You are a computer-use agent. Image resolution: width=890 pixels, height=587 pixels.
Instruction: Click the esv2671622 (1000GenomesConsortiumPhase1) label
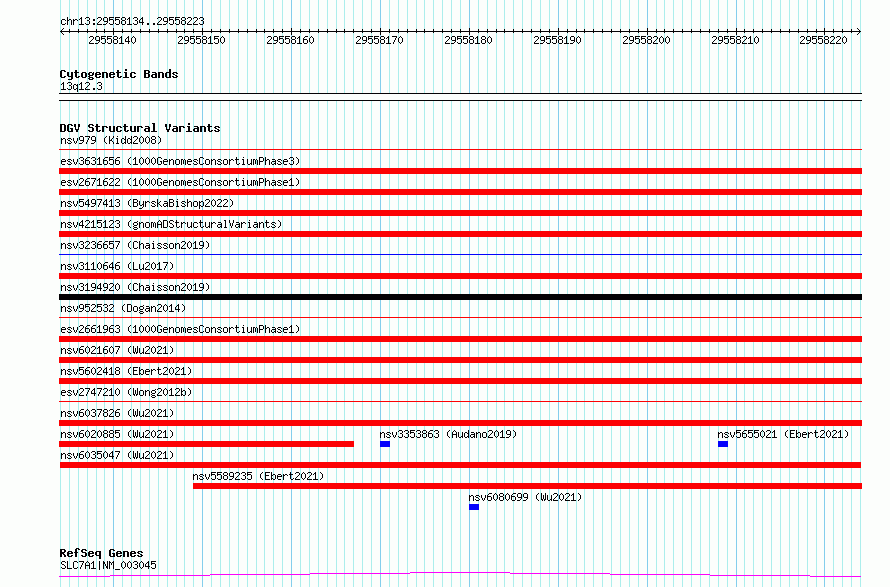tap(180, 182)
